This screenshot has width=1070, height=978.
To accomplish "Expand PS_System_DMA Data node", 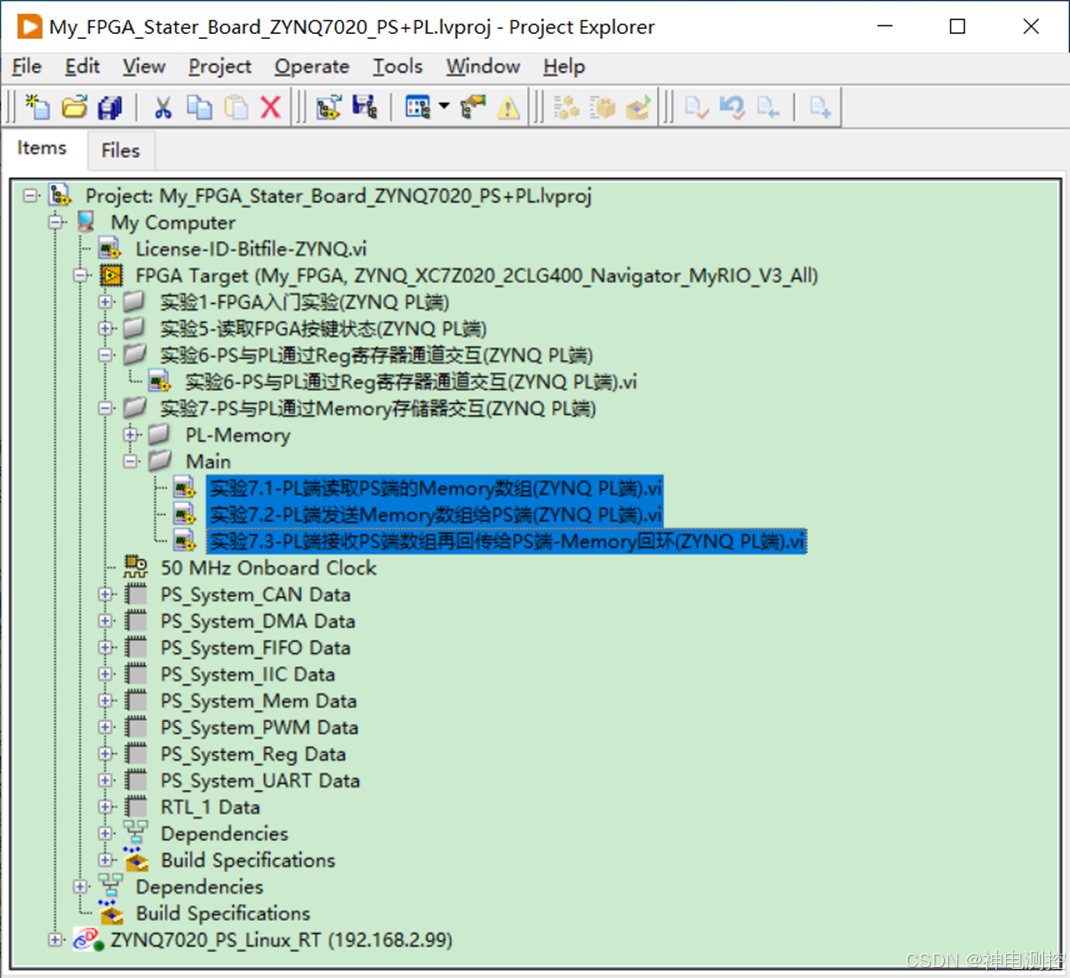I will [x=105, y=621].
